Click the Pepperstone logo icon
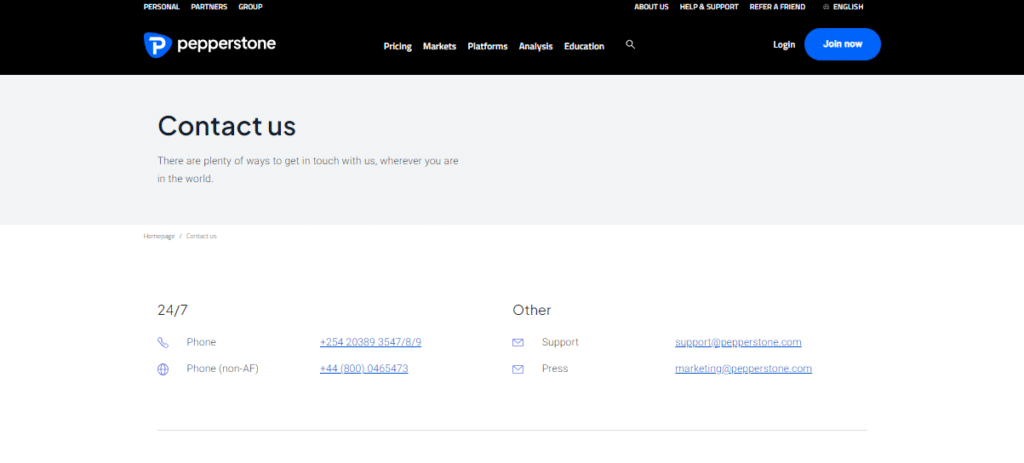 pyautogui.click(x=157, y=45)
